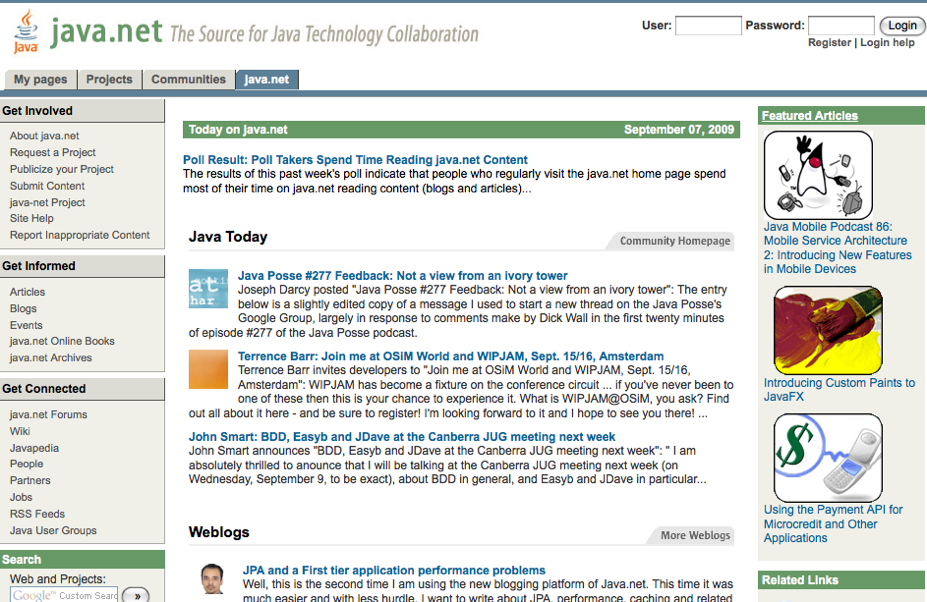Screen dimensions: 927x602
Task: Click the java.net header logo
Action: 105,32
